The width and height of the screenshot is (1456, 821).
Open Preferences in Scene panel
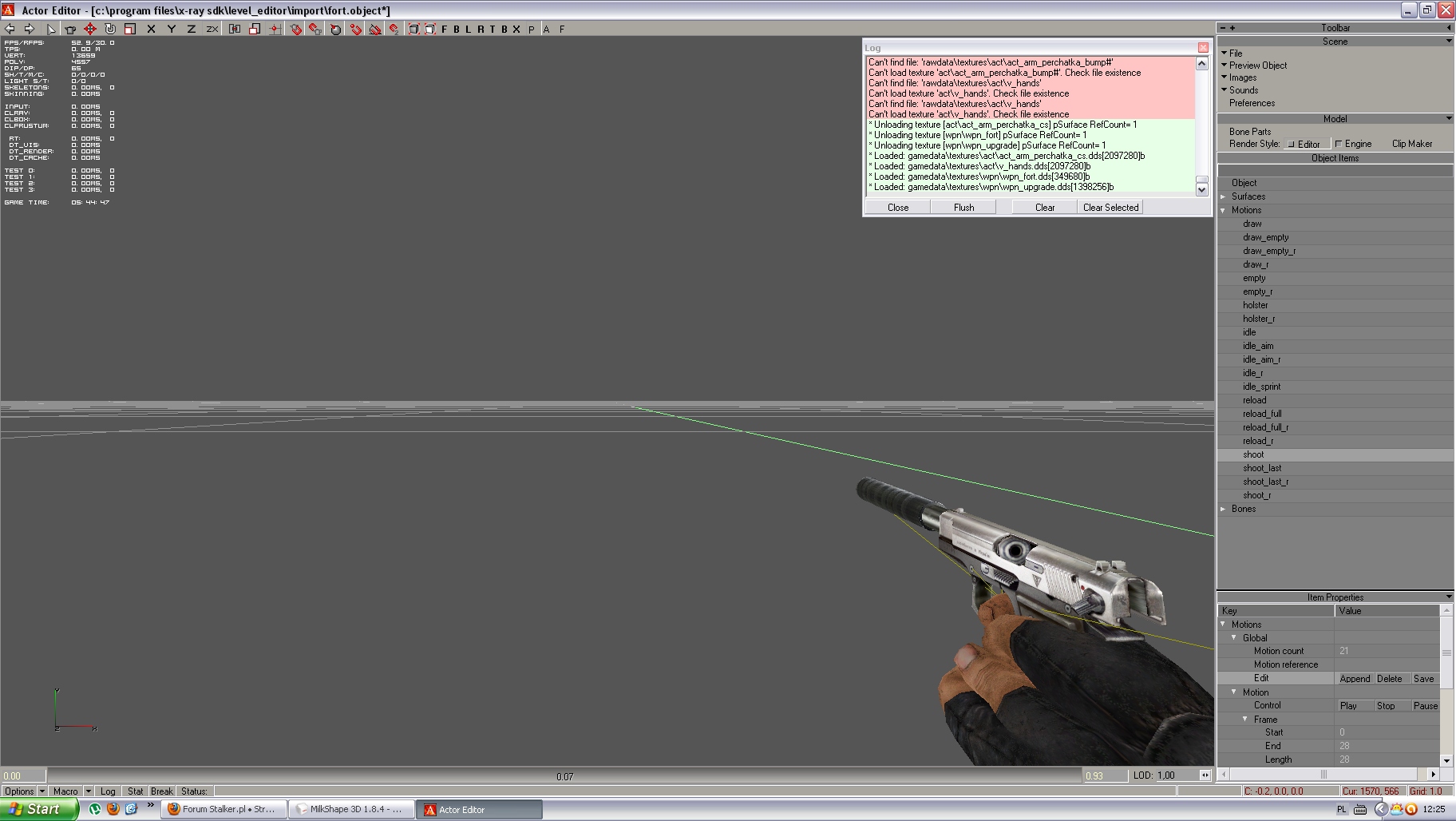click(1252, 103)
